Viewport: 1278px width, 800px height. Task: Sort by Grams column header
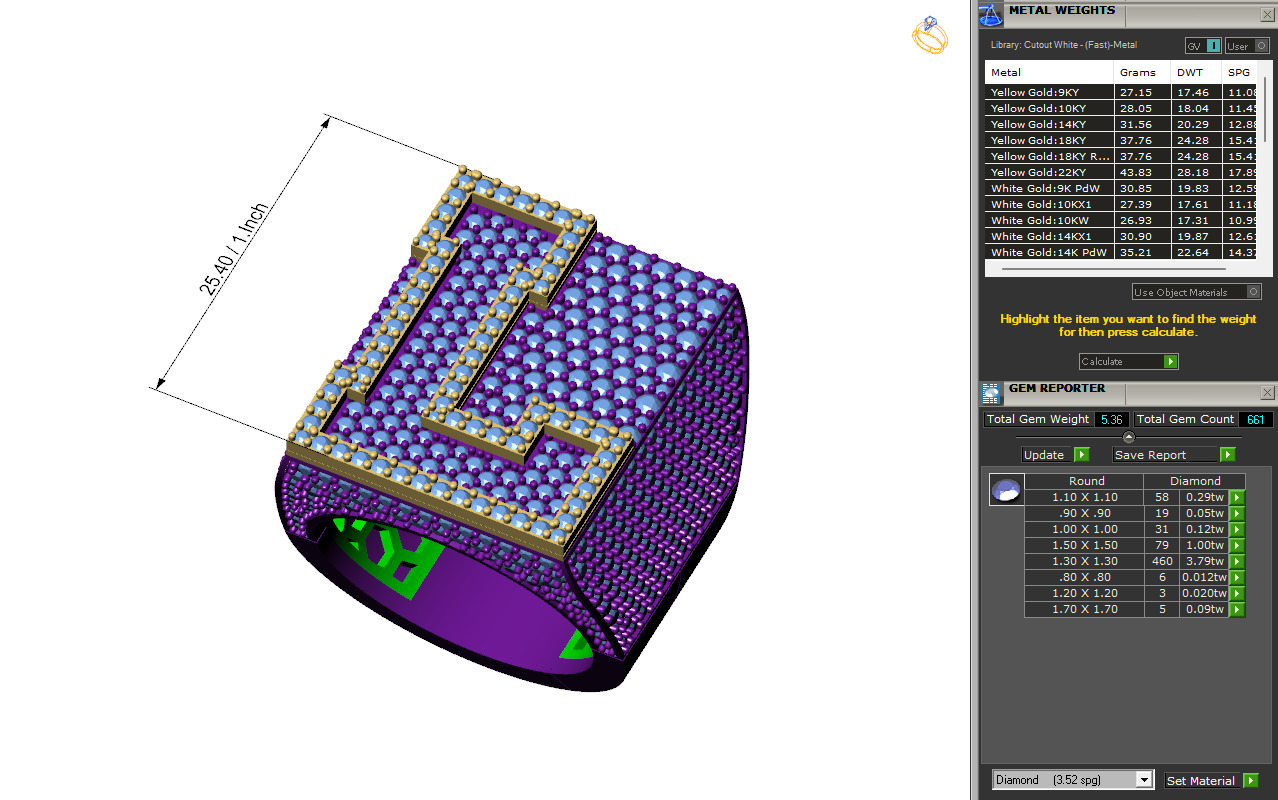1142,72
